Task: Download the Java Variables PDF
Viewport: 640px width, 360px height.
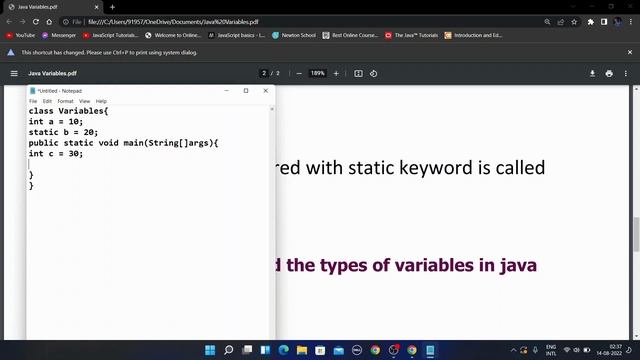Action: pyautogui.click(x=592, y=73)
